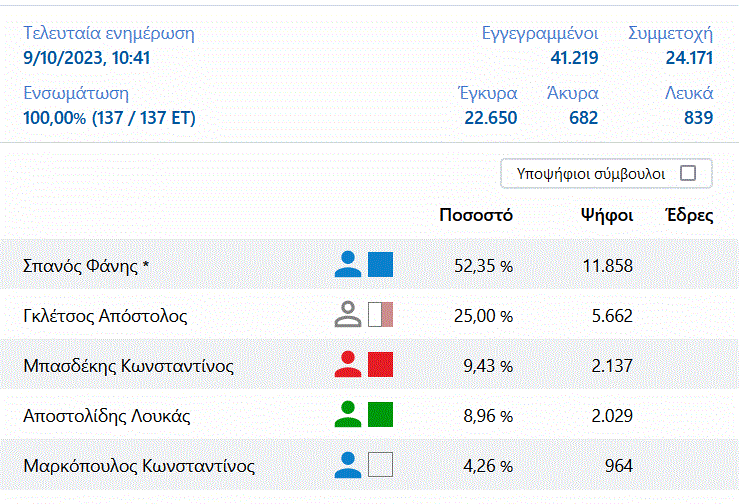
Task: Enable the Υποψήφιοι σύμβουλοι checkbox
Action: 688,173
